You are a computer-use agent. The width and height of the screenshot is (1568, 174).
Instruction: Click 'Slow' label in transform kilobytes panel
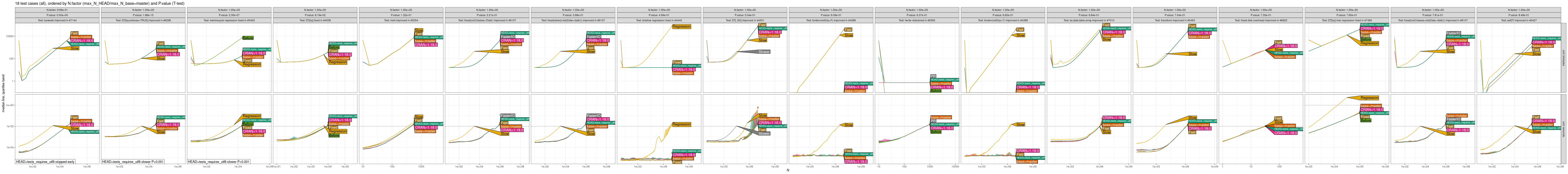point(1192,54)
